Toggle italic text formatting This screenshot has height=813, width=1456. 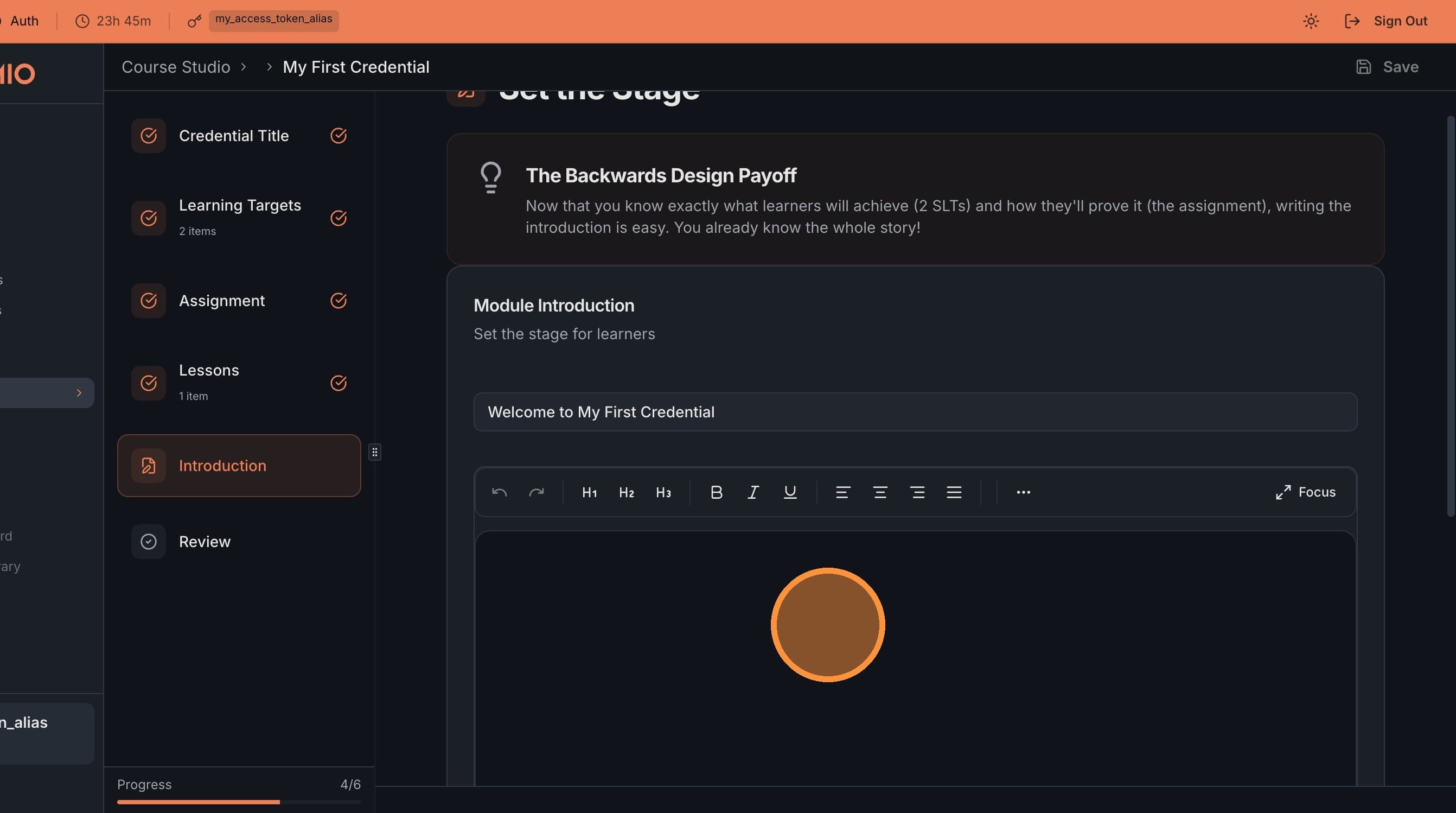click(x=753, y=492)
